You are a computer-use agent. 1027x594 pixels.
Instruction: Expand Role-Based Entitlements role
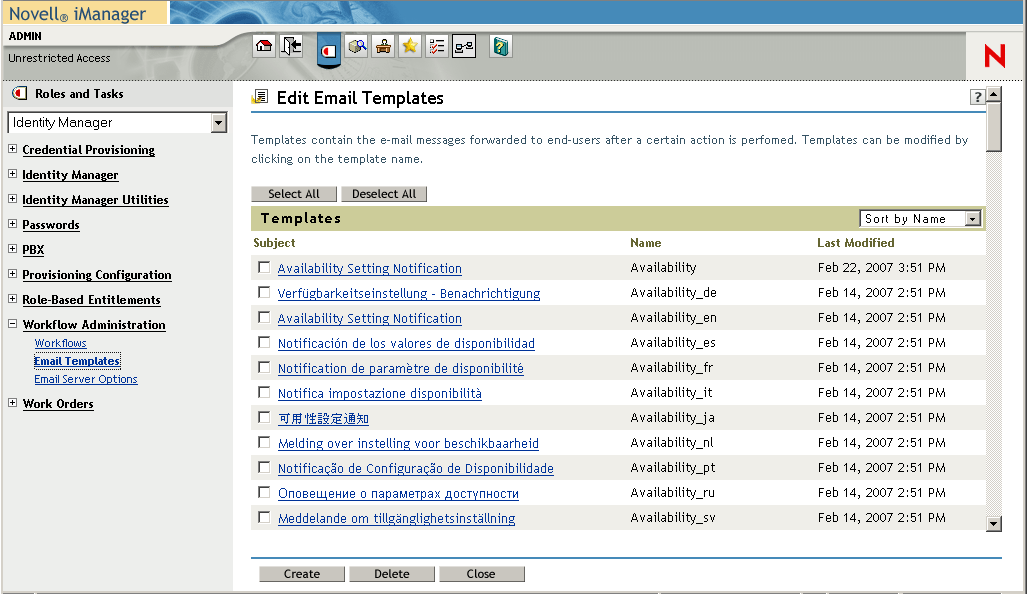(12, 299)
